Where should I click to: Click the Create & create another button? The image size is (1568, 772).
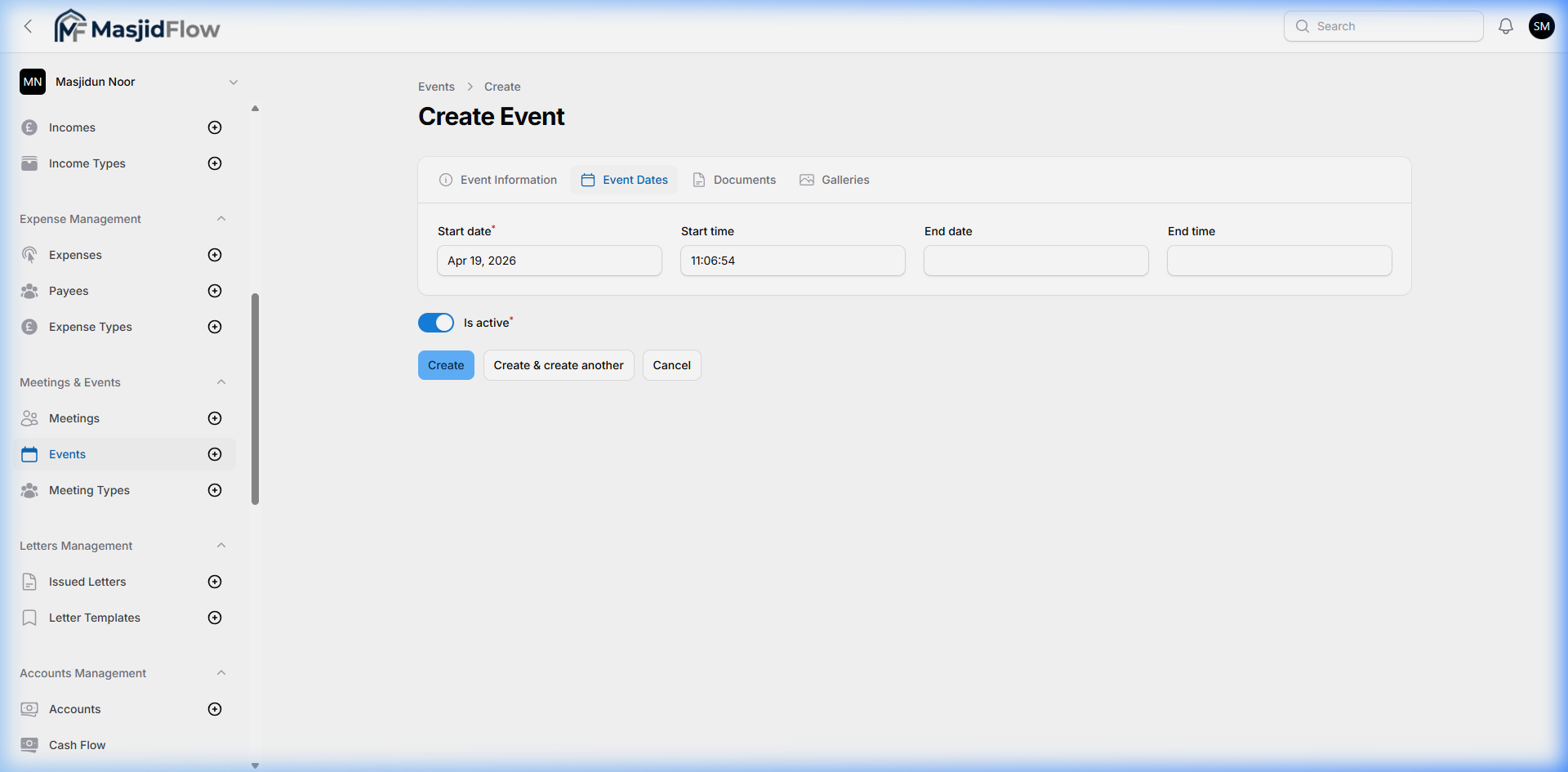pyautogui.click(x=558, y=364)
